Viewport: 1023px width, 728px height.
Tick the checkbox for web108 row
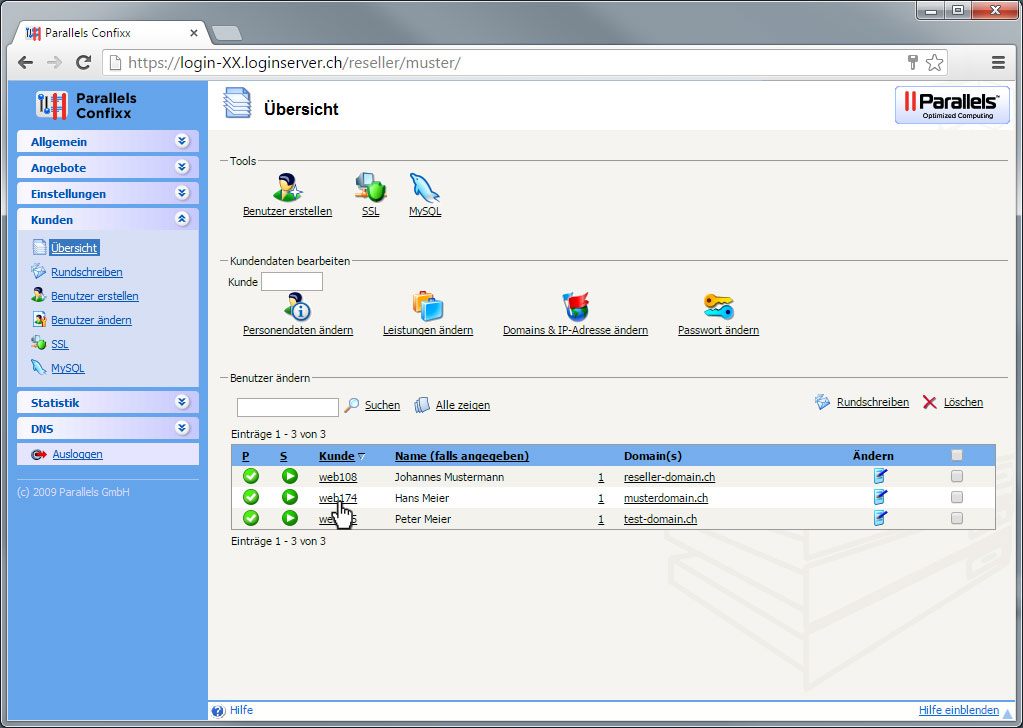click(x=957, y=476)
